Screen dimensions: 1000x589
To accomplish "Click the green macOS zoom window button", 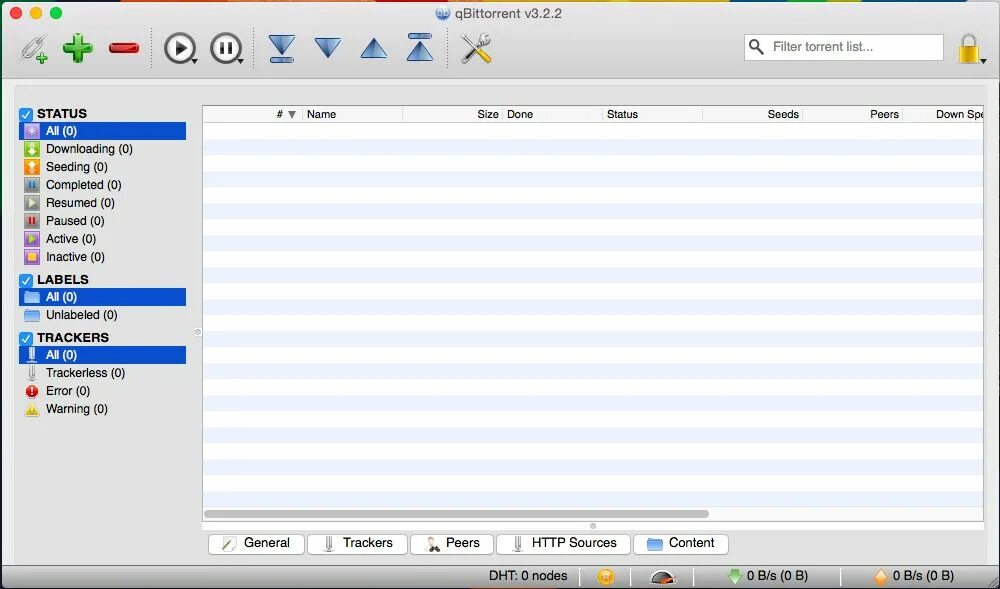I will point(55,13).
